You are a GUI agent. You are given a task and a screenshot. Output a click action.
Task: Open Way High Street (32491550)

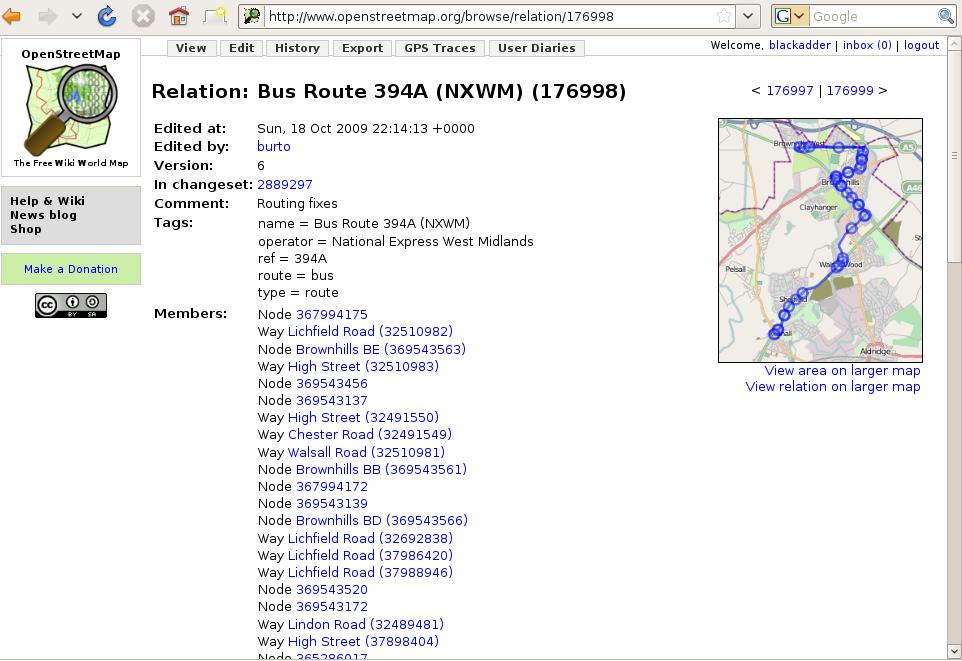click(x=363, y=417)
